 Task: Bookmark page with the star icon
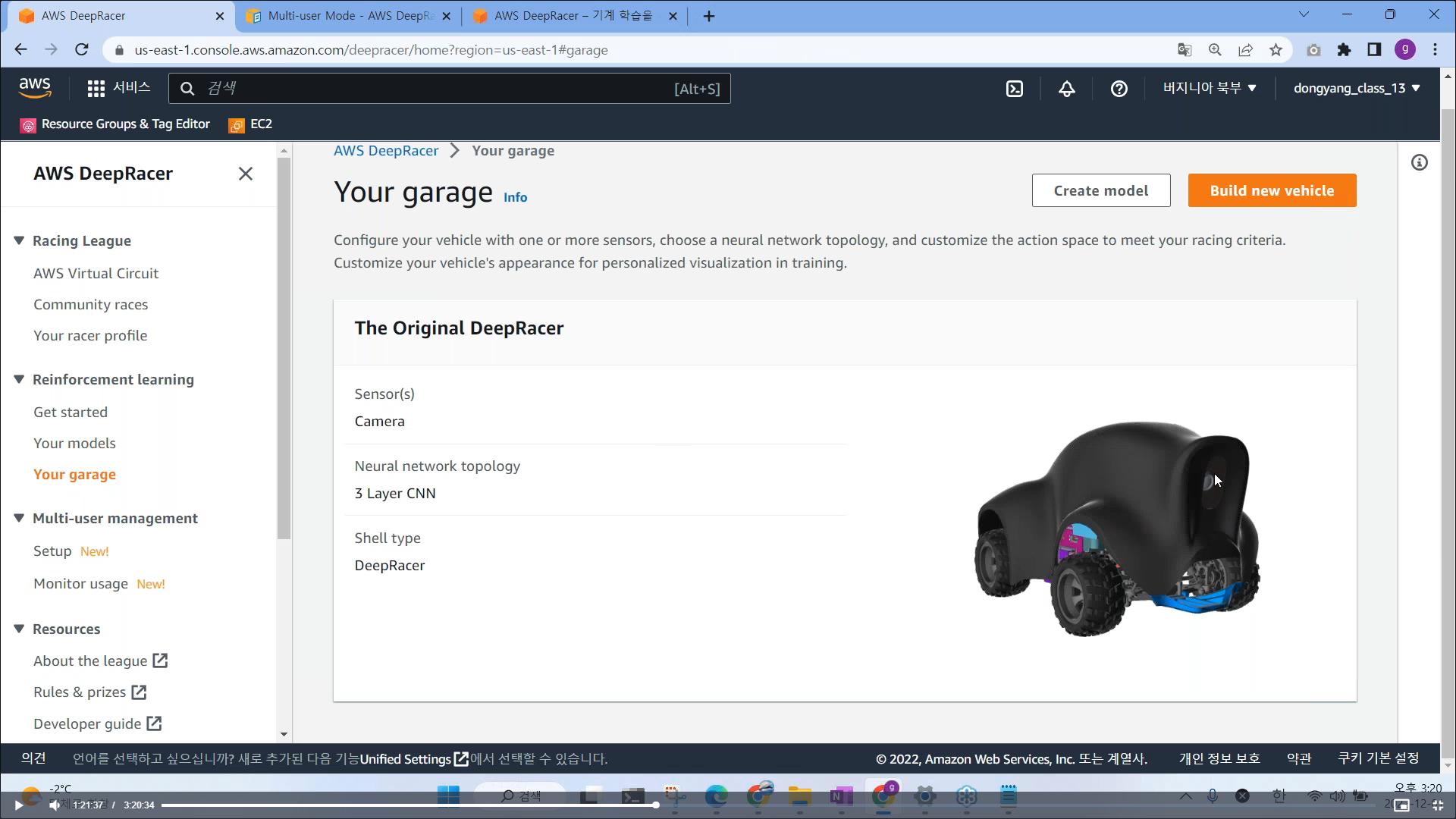(x=1276, y=50)
